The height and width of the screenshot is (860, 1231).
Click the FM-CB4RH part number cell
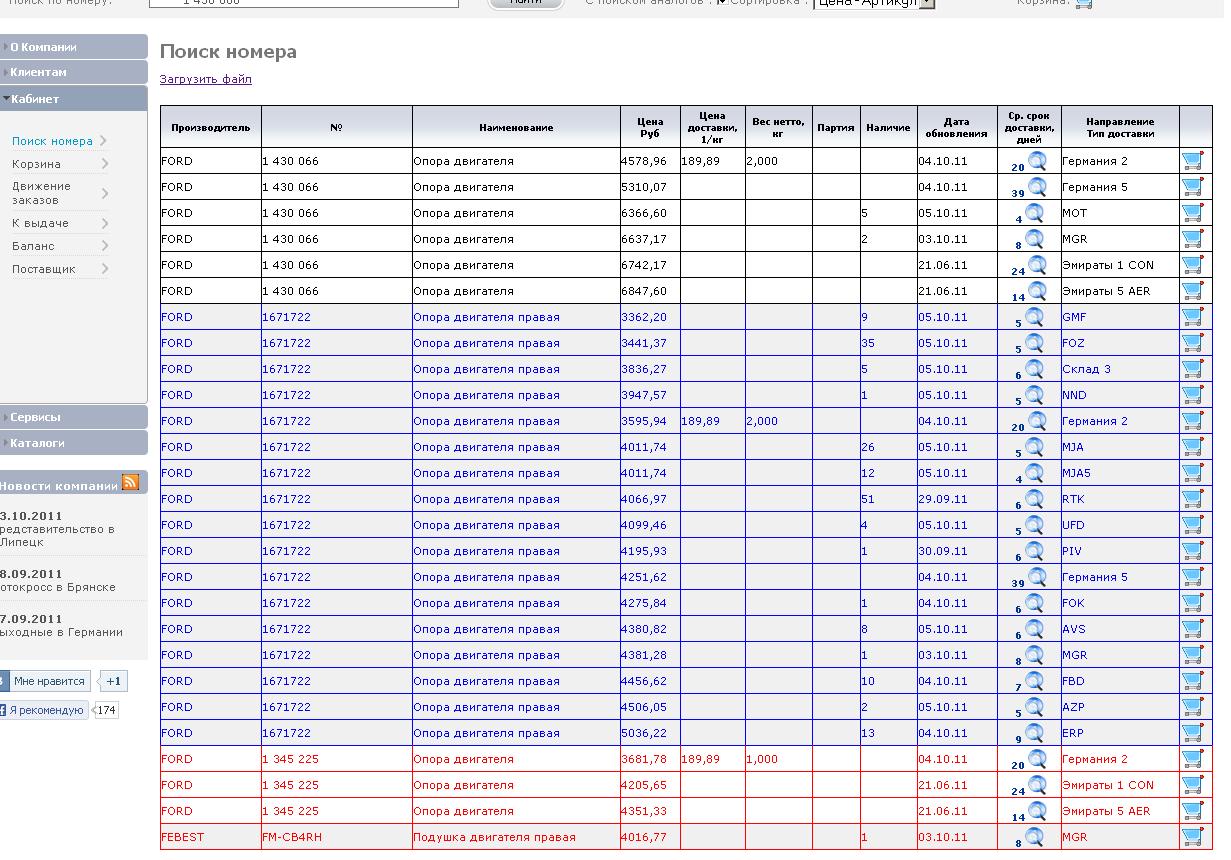tap(336, 837)
